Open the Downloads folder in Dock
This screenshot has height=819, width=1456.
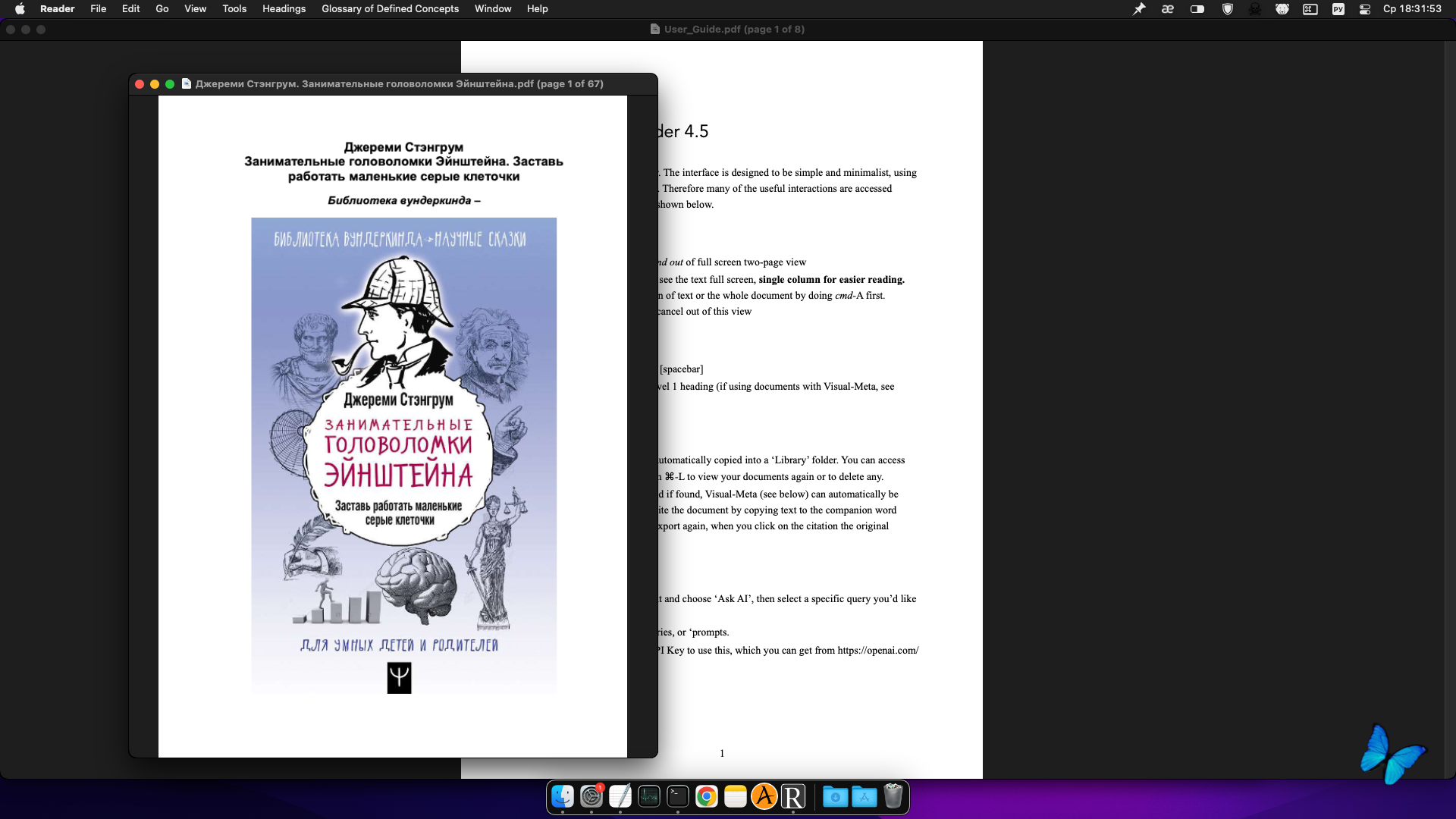tap(836, 796)
